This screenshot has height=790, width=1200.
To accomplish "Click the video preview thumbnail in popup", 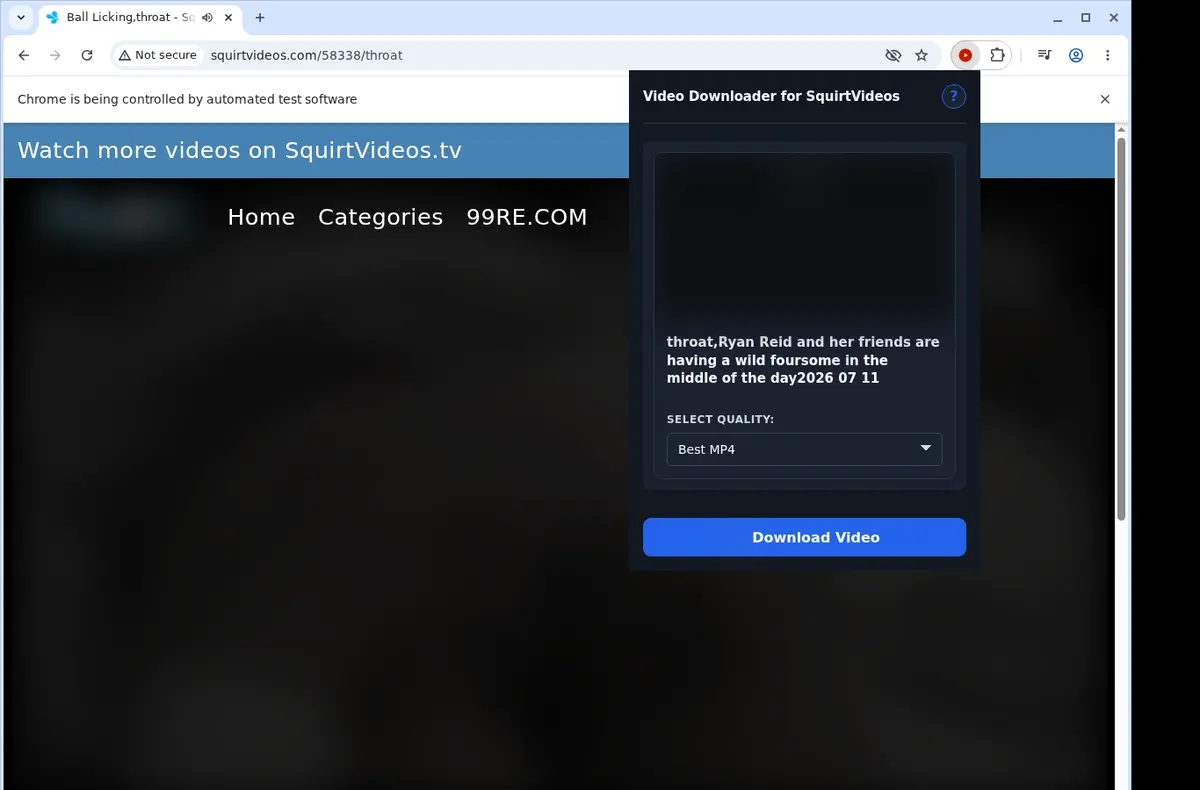I will 804,237.
